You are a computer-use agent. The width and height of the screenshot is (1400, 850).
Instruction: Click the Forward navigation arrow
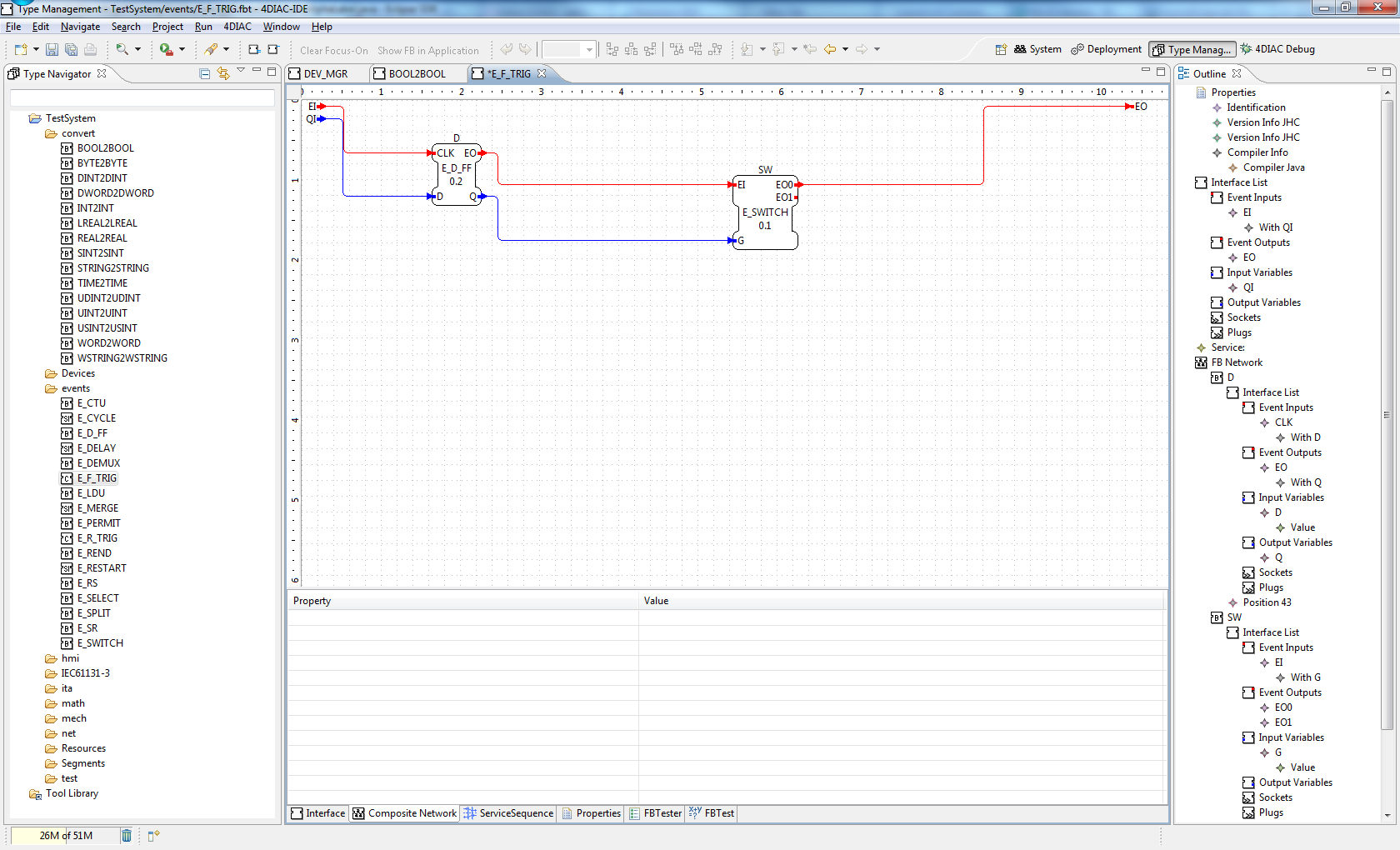[x=862, y=50]
